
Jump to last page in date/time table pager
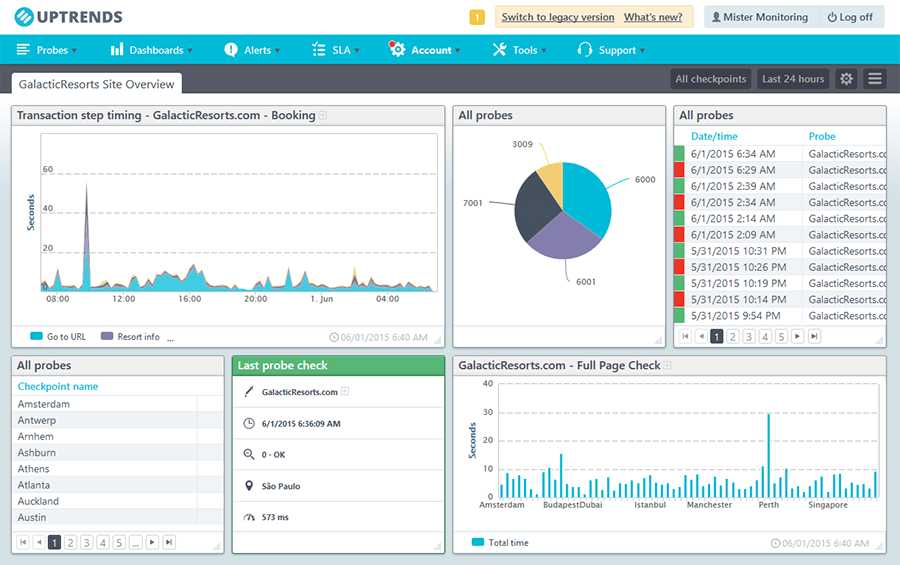tap(814, 337)
